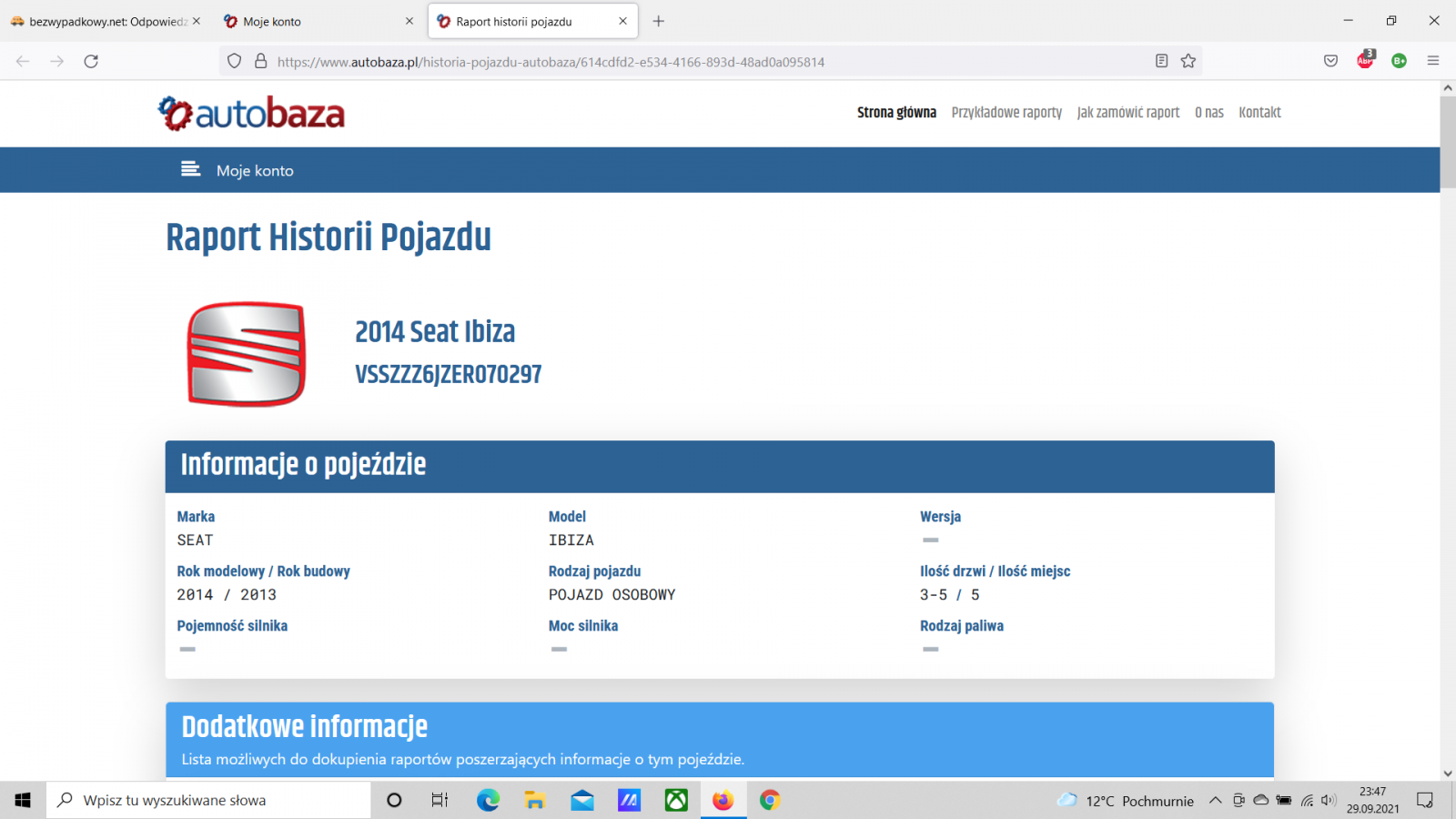1456x819 pixels.
Task: Navigate to Kontakt page
Action: pos(1259,113)
